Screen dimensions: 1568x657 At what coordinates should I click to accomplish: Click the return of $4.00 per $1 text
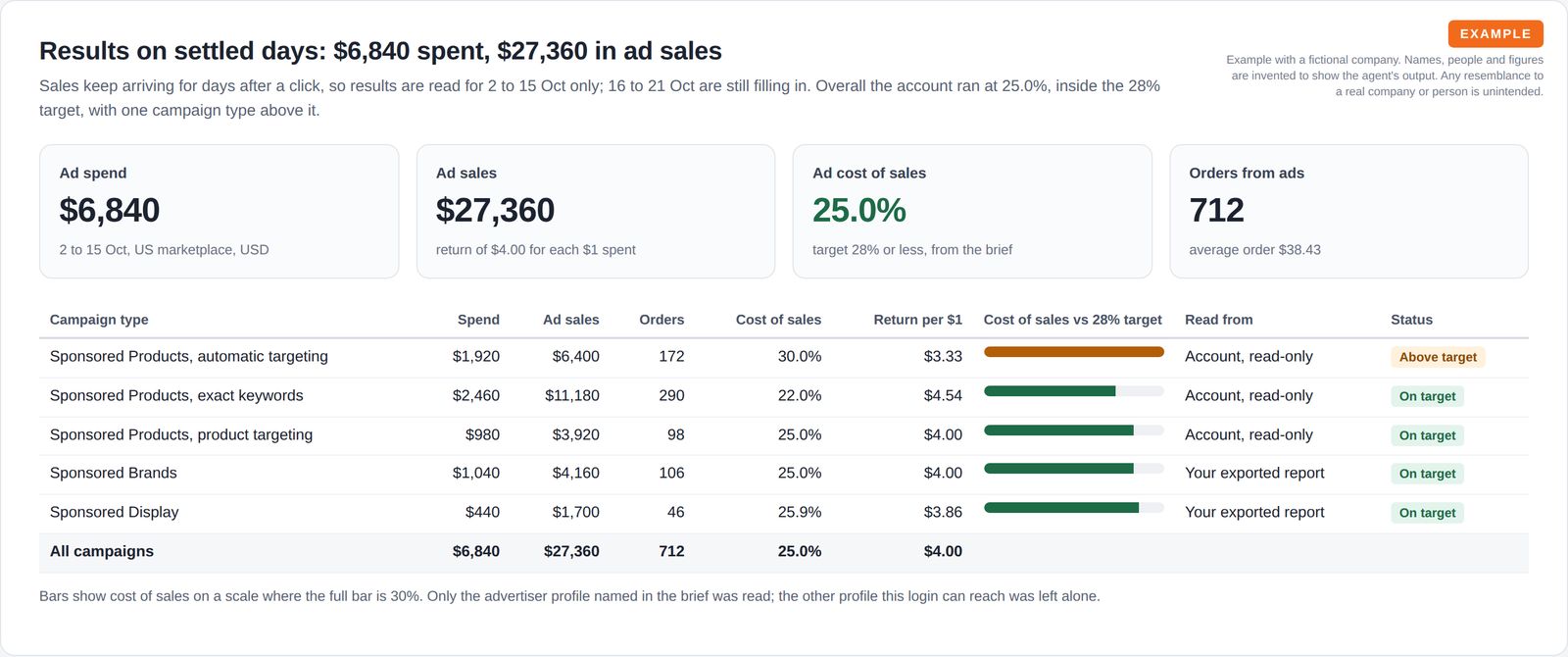click(x=536, y=250)
